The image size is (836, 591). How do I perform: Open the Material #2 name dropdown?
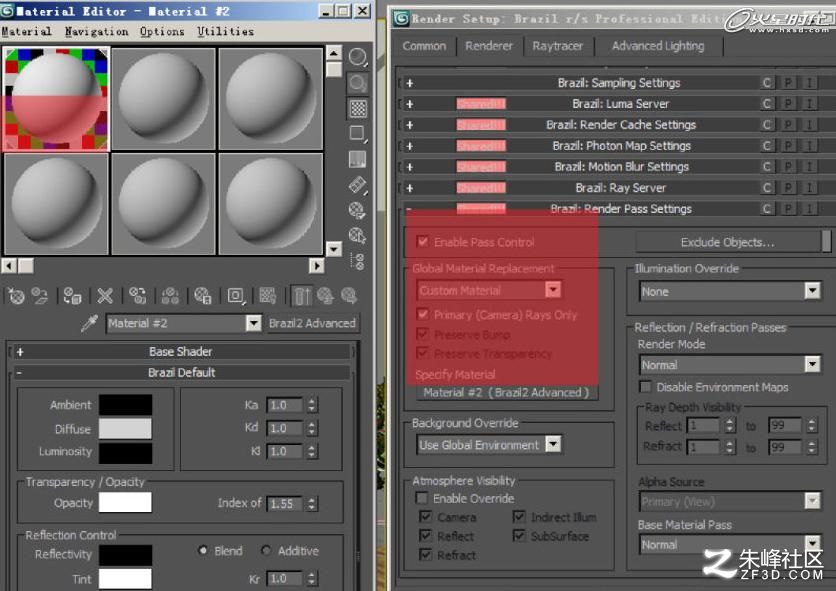click(x=253, y=323)
